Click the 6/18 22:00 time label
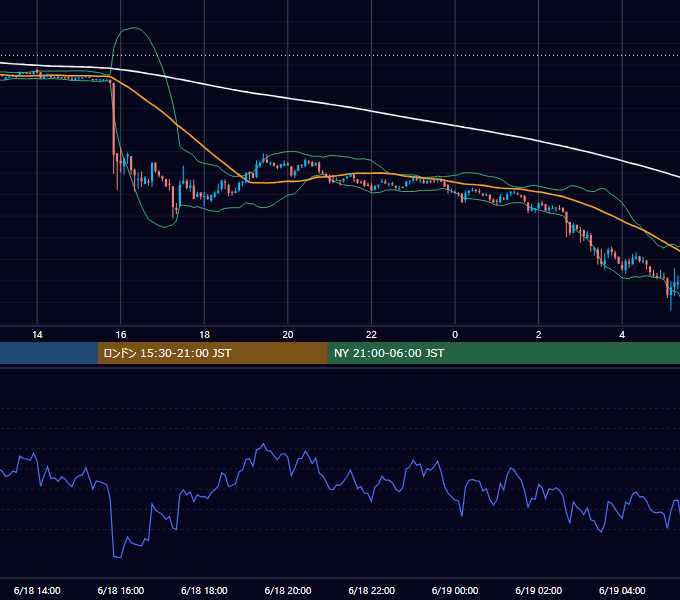Screen dimensions: 680x600 click(x=371, y=590)
